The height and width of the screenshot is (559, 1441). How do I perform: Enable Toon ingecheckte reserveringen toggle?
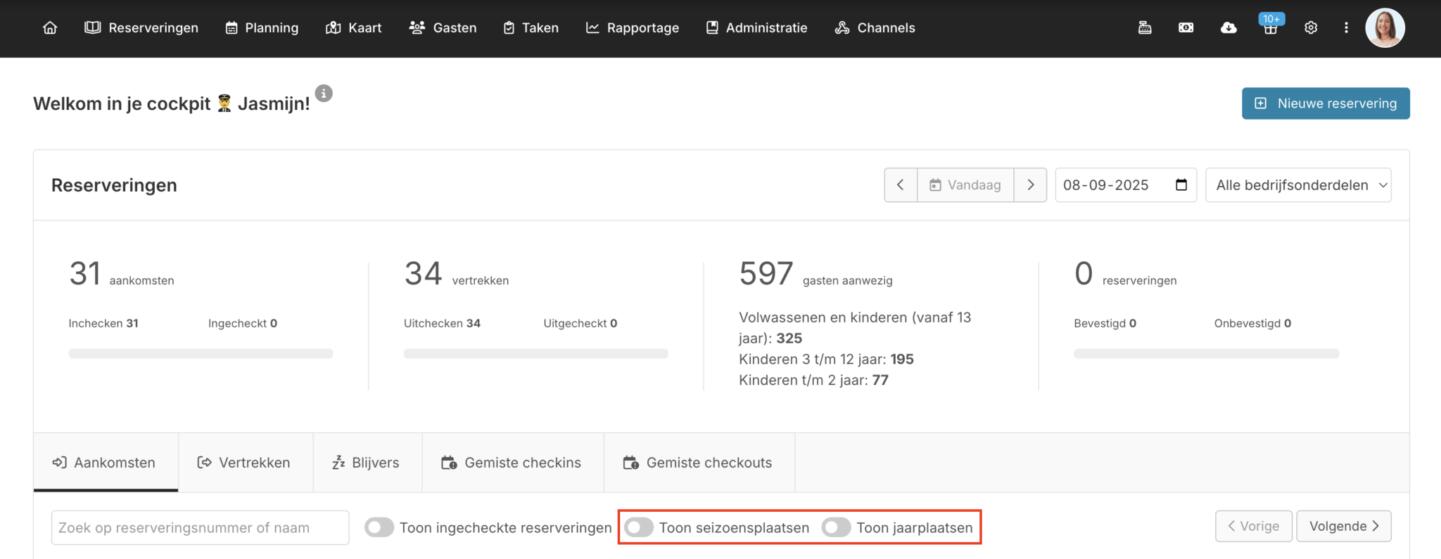379,527
